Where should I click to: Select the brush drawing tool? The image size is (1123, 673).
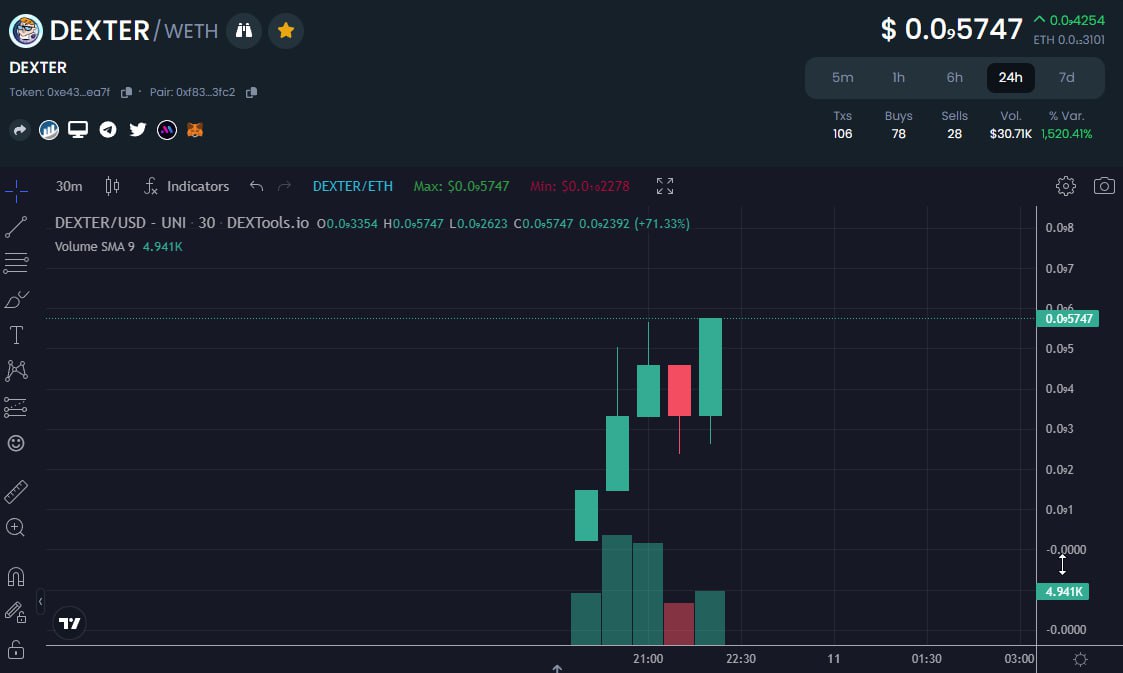[x=16, y=299]
